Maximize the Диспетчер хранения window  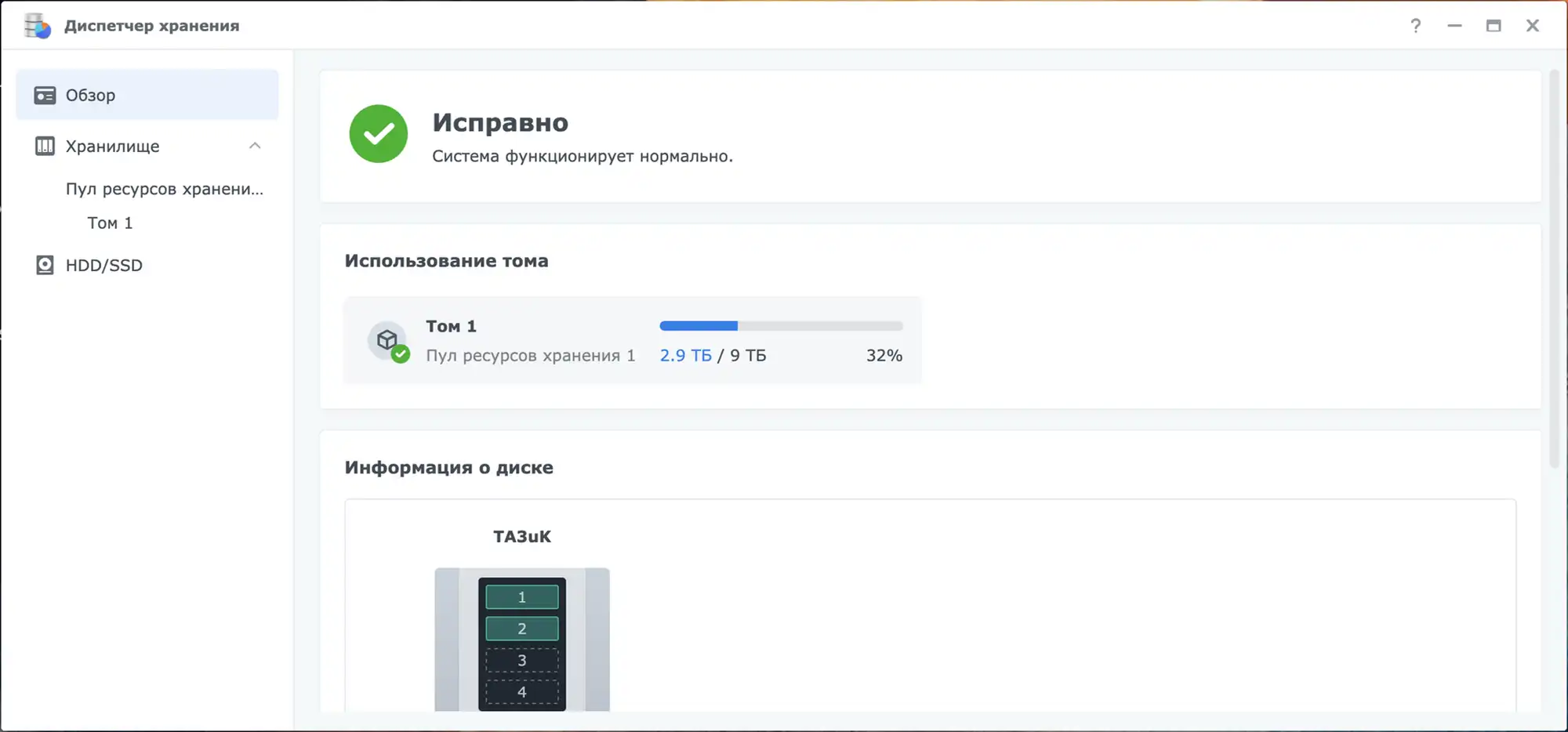1494,26
